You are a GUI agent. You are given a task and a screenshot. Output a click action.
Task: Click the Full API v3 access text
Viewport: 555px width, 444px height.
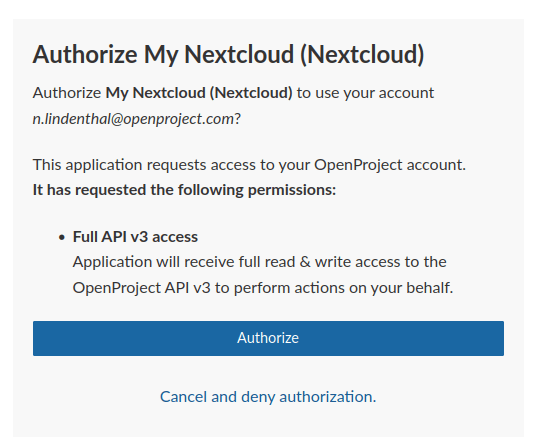[x=135, y=237]
